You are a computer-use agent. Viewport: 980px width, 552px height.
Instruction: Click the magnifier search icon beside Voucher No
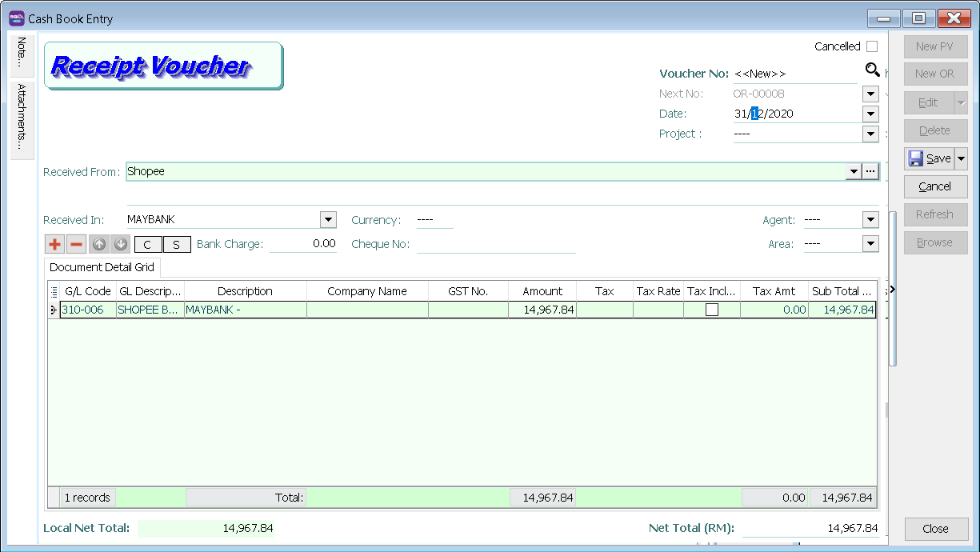tap(872, 70)
